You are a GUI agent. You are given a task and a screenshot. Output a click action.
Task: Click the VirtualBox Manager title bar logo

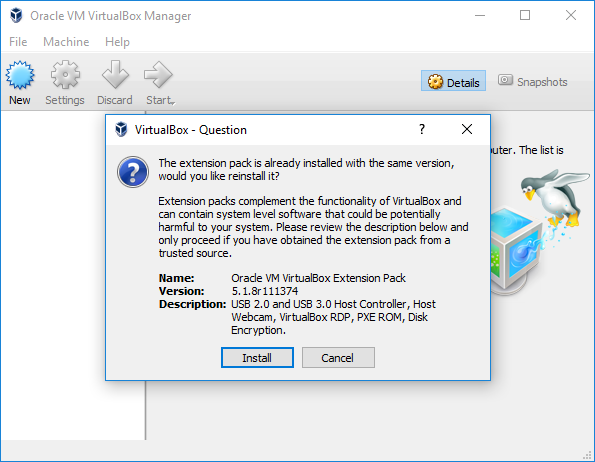(x=16, y=16)
